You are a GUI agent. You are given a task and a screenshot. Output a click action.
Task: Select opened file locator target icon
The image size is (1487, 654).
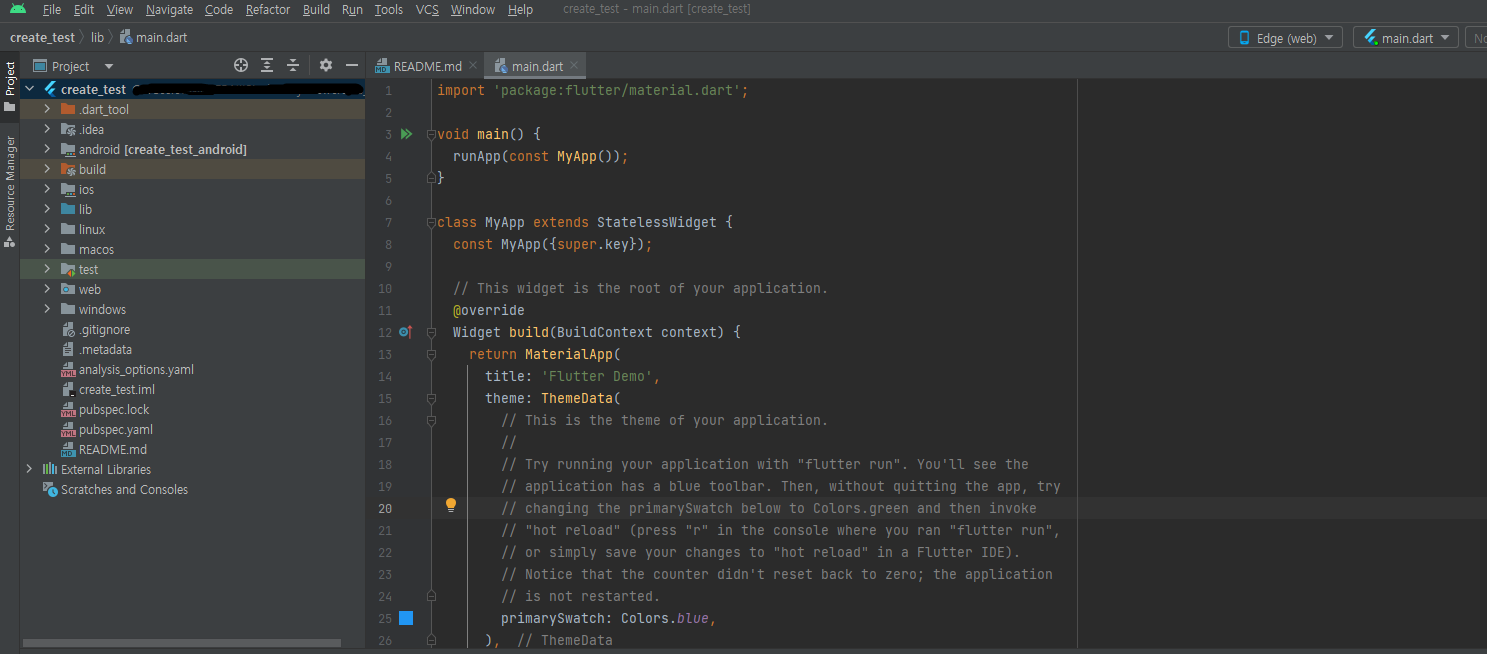(241, 65)
